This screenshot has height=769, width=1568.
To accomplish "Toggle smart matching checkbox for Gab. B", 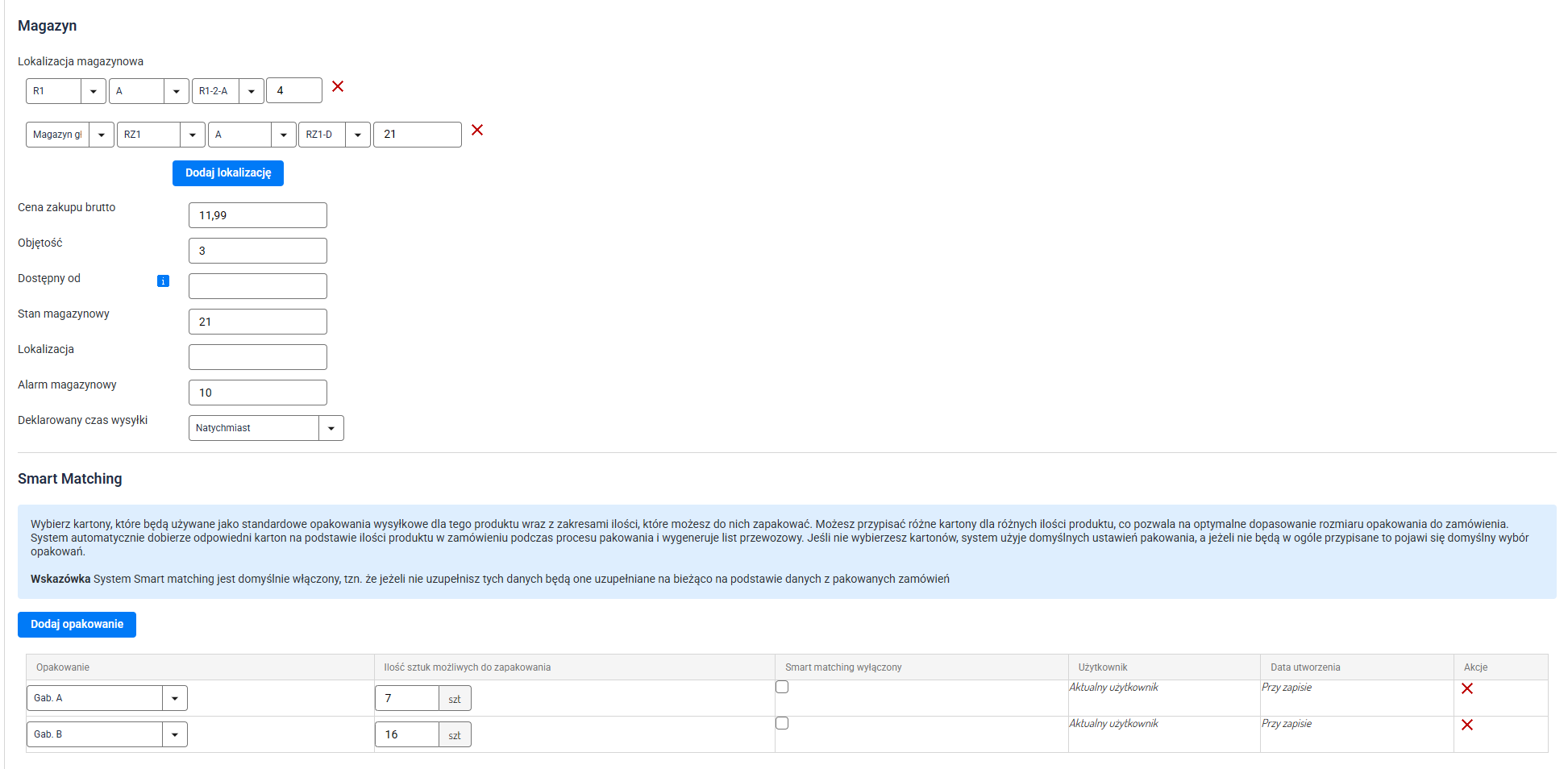I will coord(782,723).
